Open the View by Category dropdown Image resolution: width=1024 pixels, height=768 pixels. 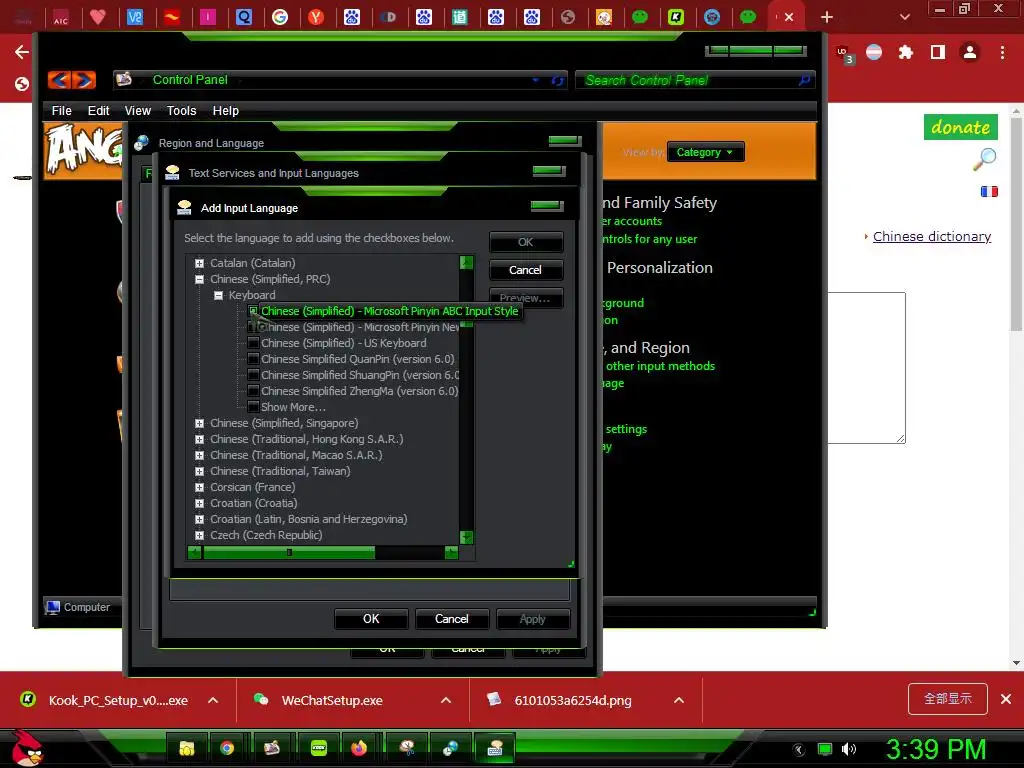(x=705, y=152)
